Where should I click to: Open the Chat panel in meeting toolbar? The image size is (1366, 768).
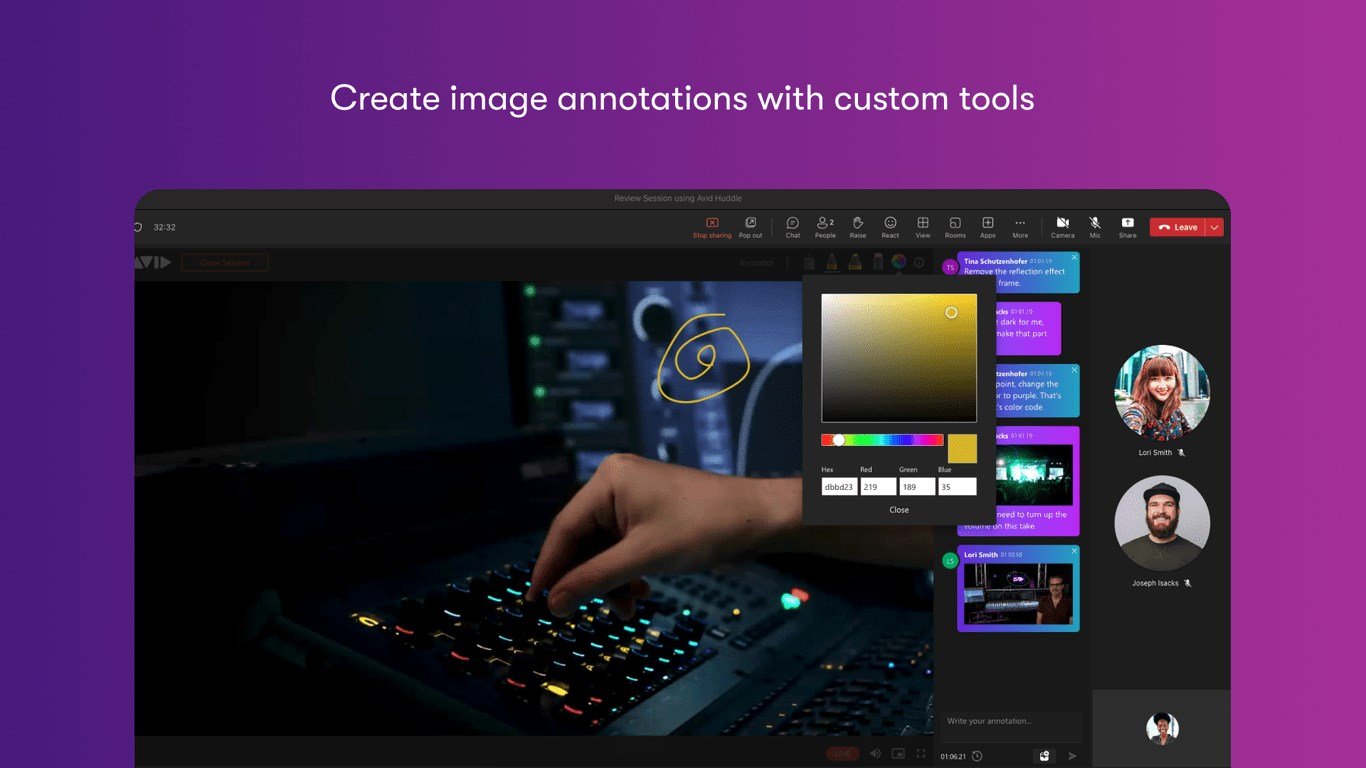[x=792, y=227]
